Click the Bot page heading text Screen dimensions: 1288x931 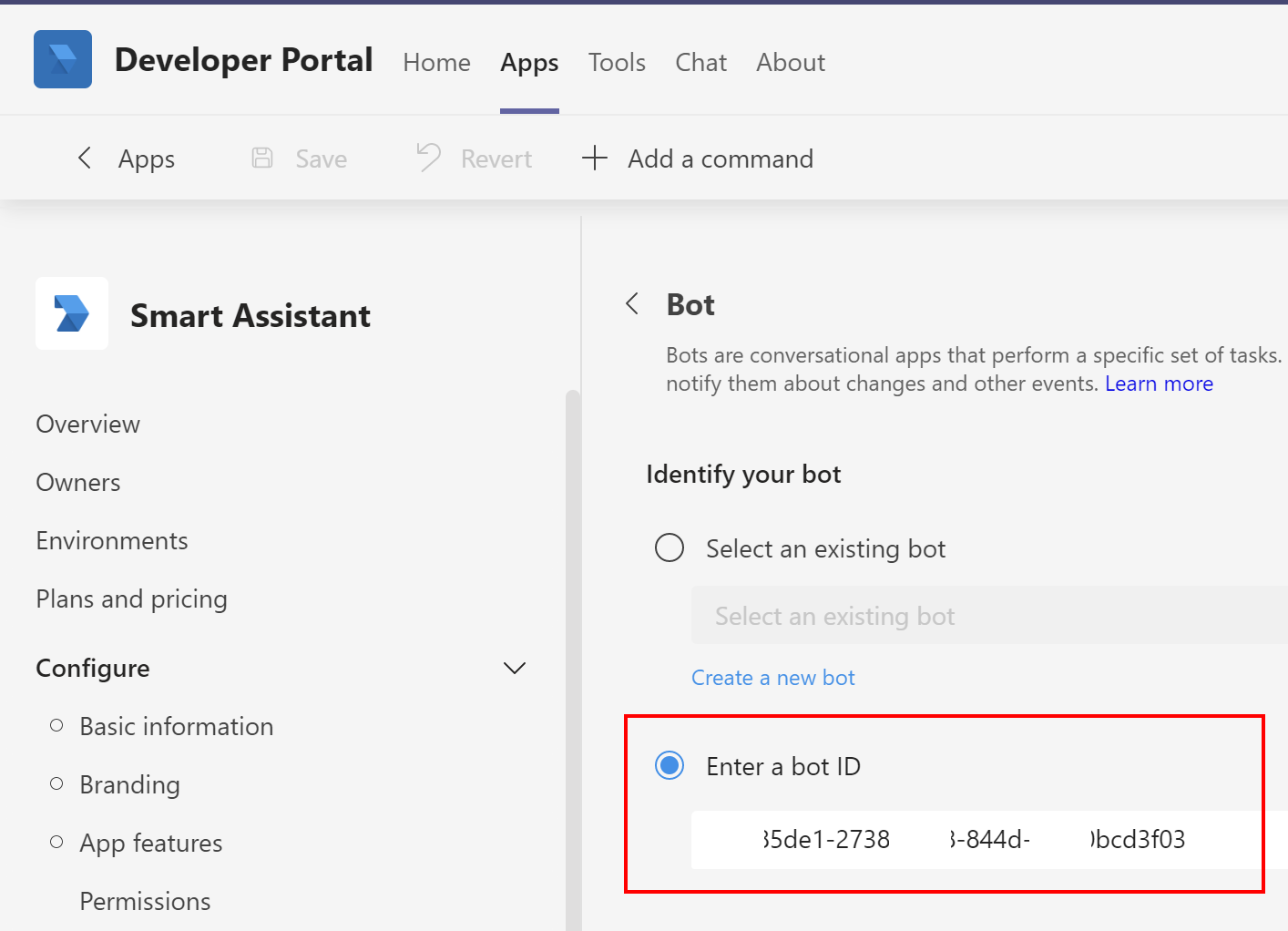690,304
